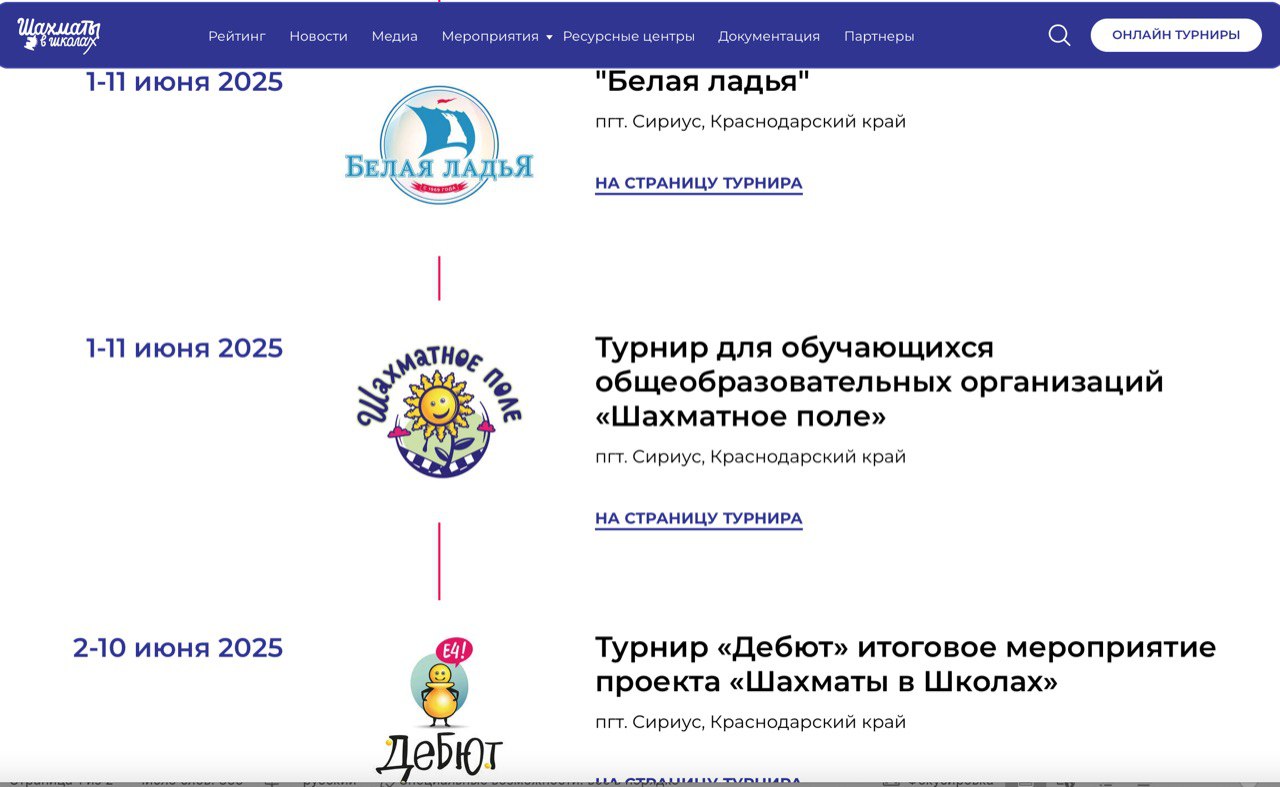Open the Рейтинг menu item
1280x787 pixels.
(x=237, y=36)
